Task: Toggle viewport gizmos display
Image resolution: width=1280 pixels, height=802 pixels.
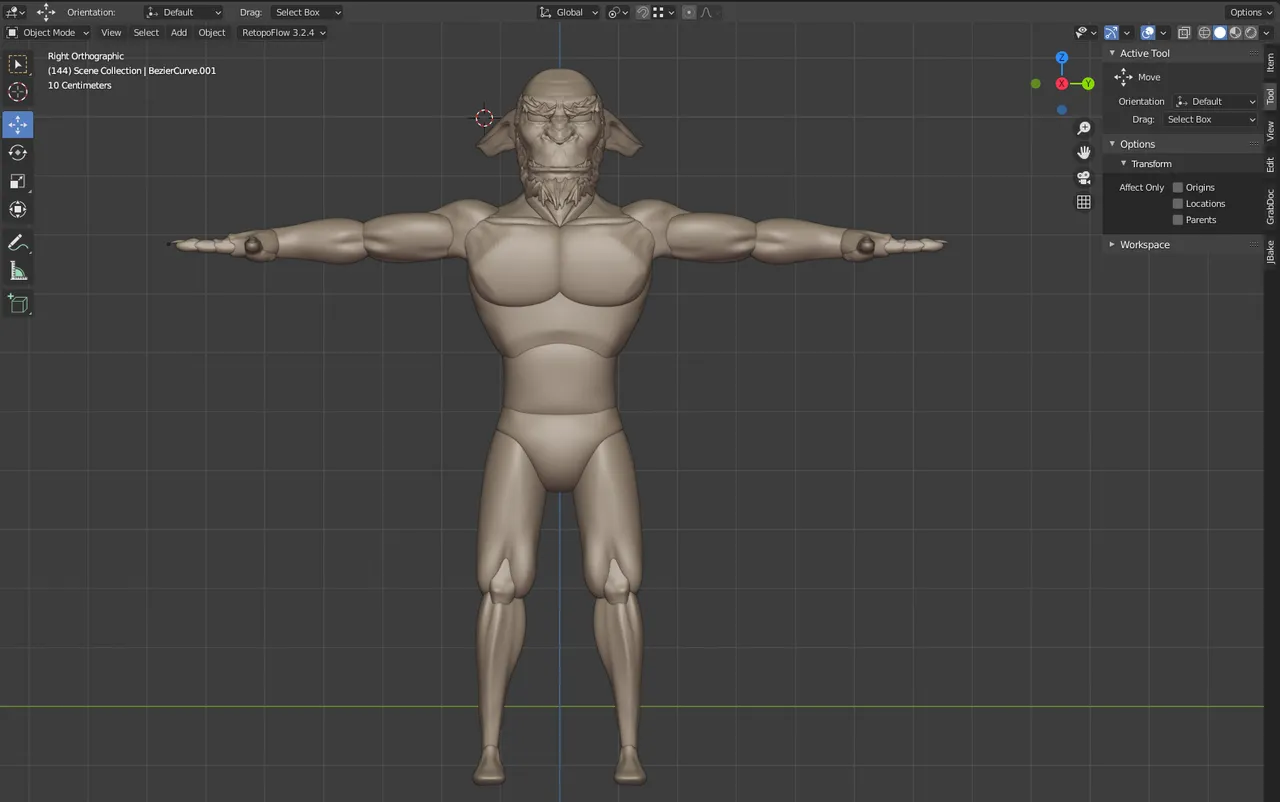Action: (x=1111, y=33)
